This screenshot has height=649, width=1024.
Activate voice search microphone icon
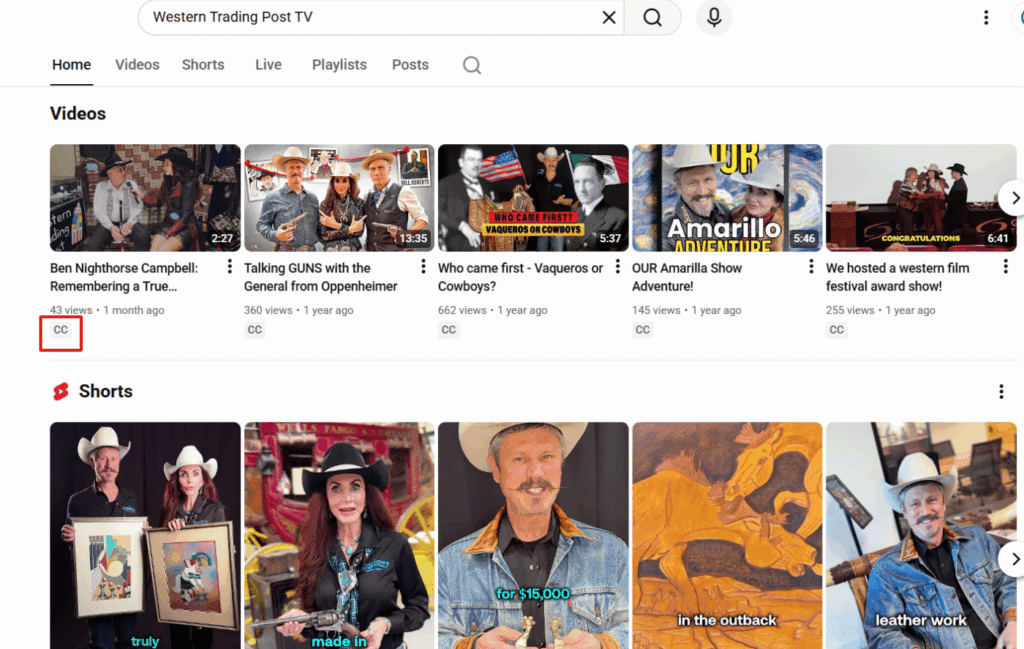(714, 18)
